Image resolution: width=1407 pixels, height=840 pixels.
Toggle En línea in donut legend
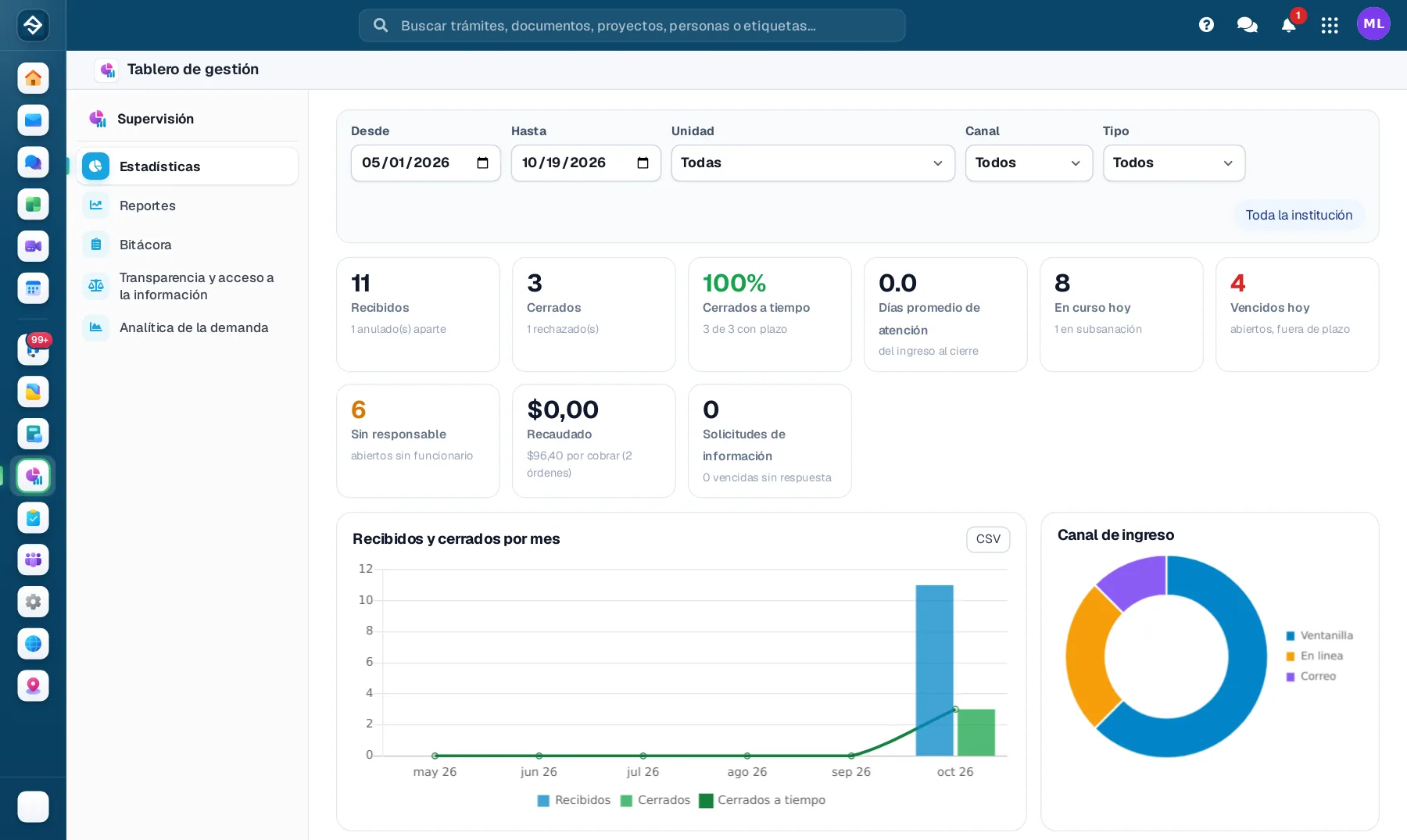coord(1315,656)
